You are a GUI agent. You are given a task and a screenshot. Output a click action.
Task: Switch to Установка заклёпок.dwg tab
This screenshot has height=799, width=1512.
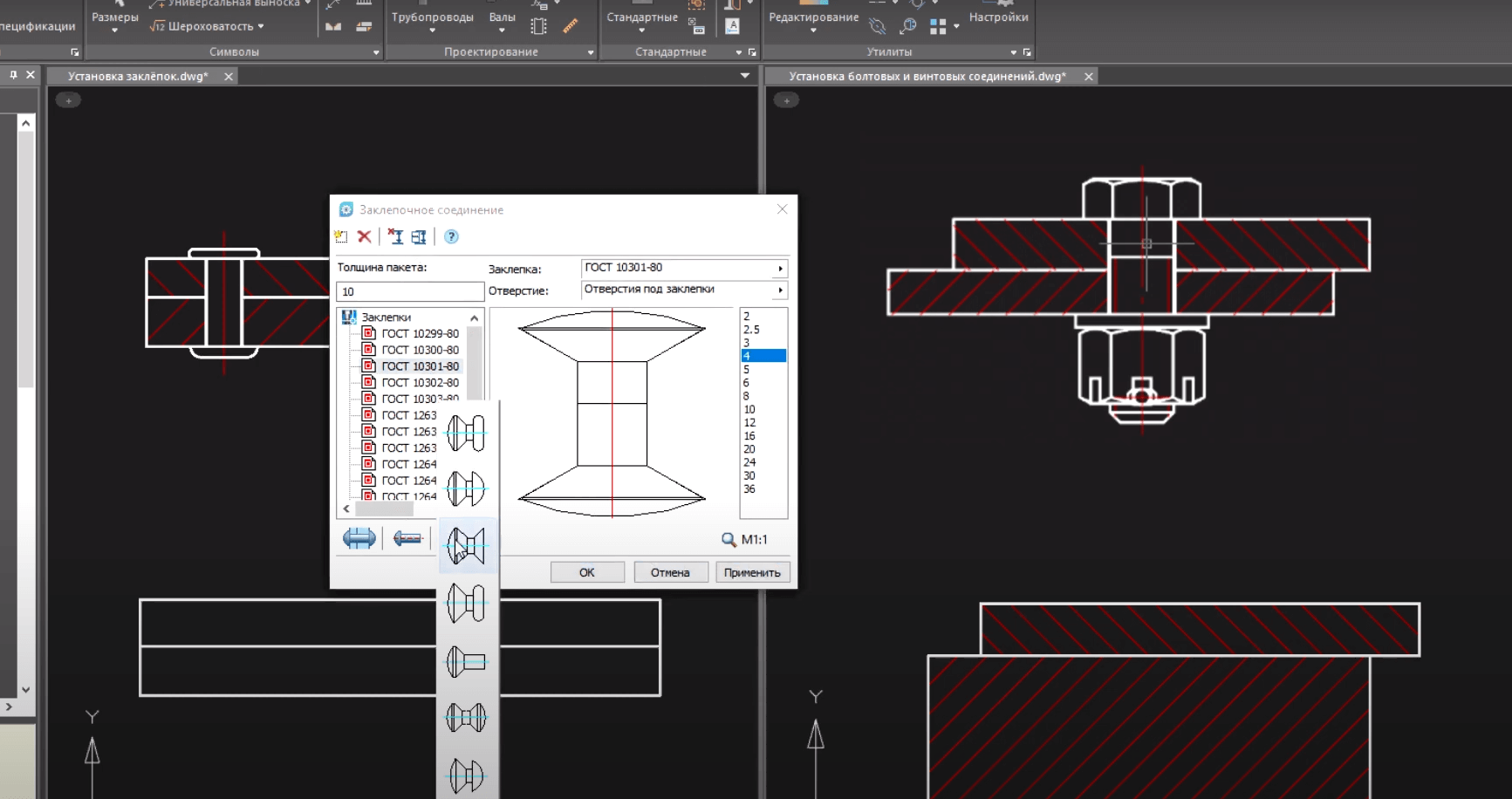click(138, 77)
